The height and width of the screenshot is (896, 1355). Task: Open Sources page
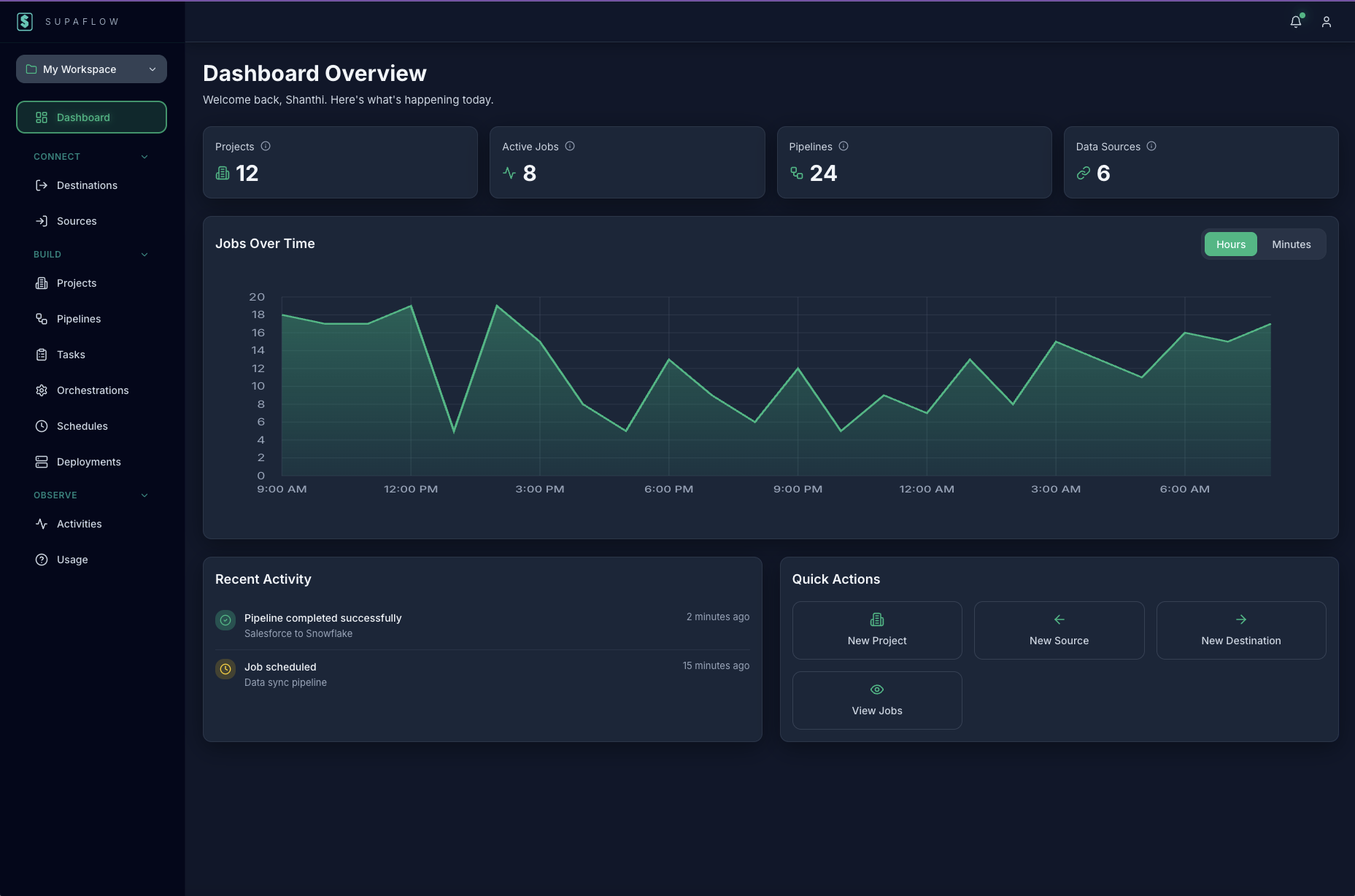91,221
